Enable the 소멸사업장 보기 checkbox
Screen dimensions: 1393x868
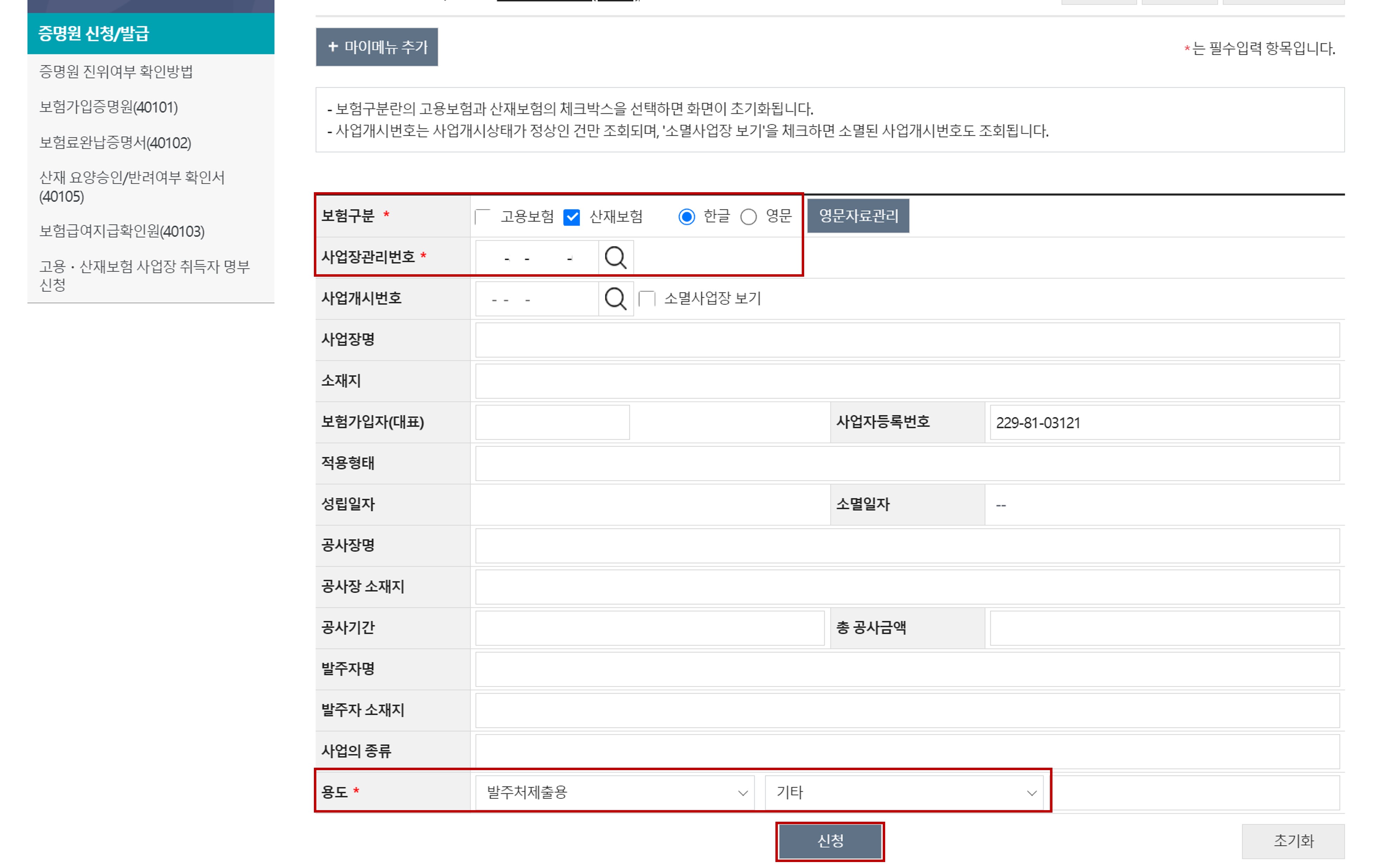pos(647,298)
